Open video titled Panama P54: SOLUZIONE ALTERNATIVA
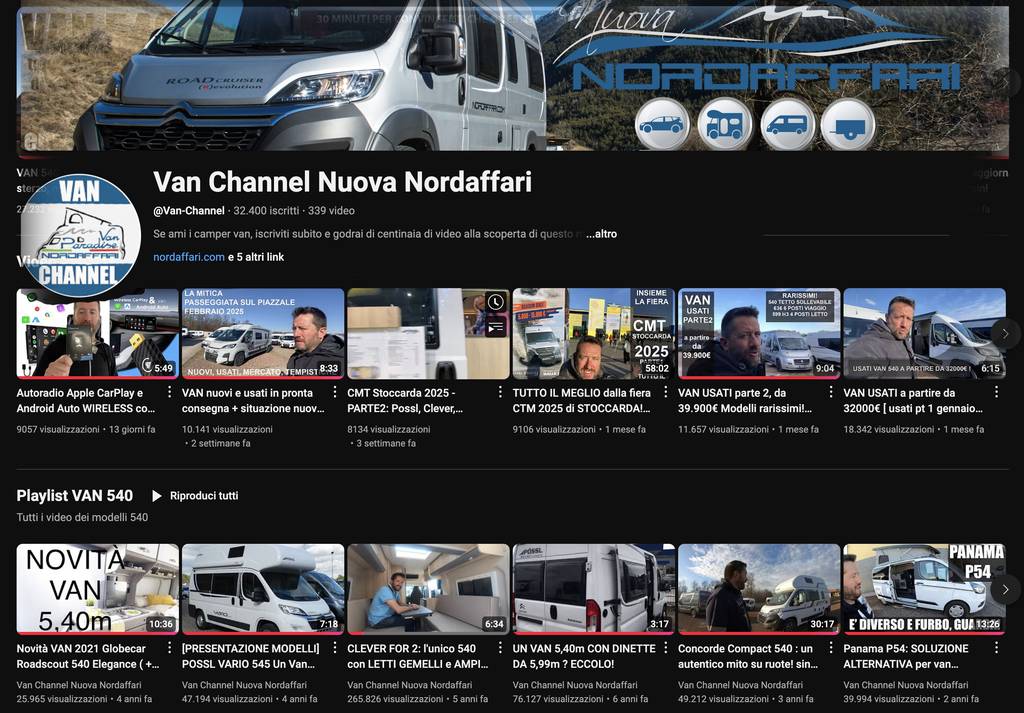Screen dimensions: 1024x713 [x=906, y=656]
